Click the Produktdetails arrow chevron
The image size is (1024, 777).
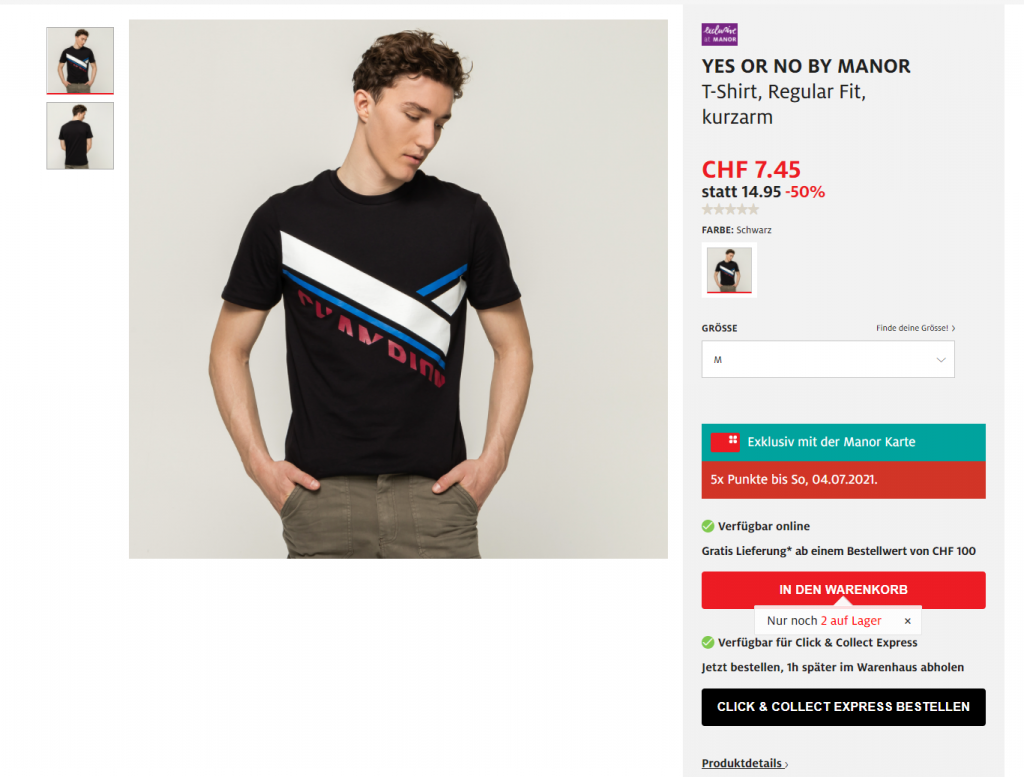pyautogui.click(x=786, y=765)
